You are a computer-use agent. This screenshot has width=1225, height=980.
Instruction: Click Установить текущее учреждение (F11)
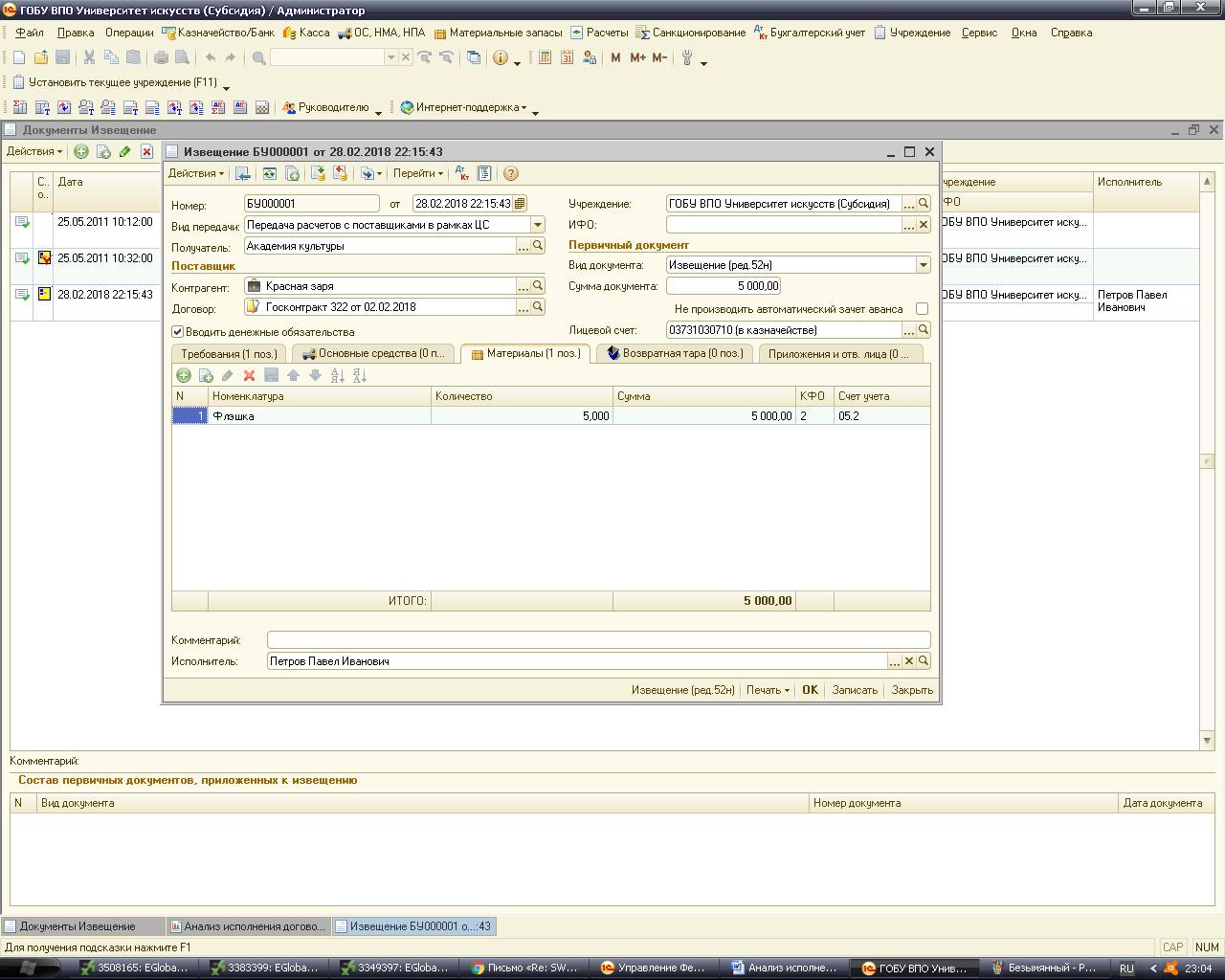click(x=115, y=82)
